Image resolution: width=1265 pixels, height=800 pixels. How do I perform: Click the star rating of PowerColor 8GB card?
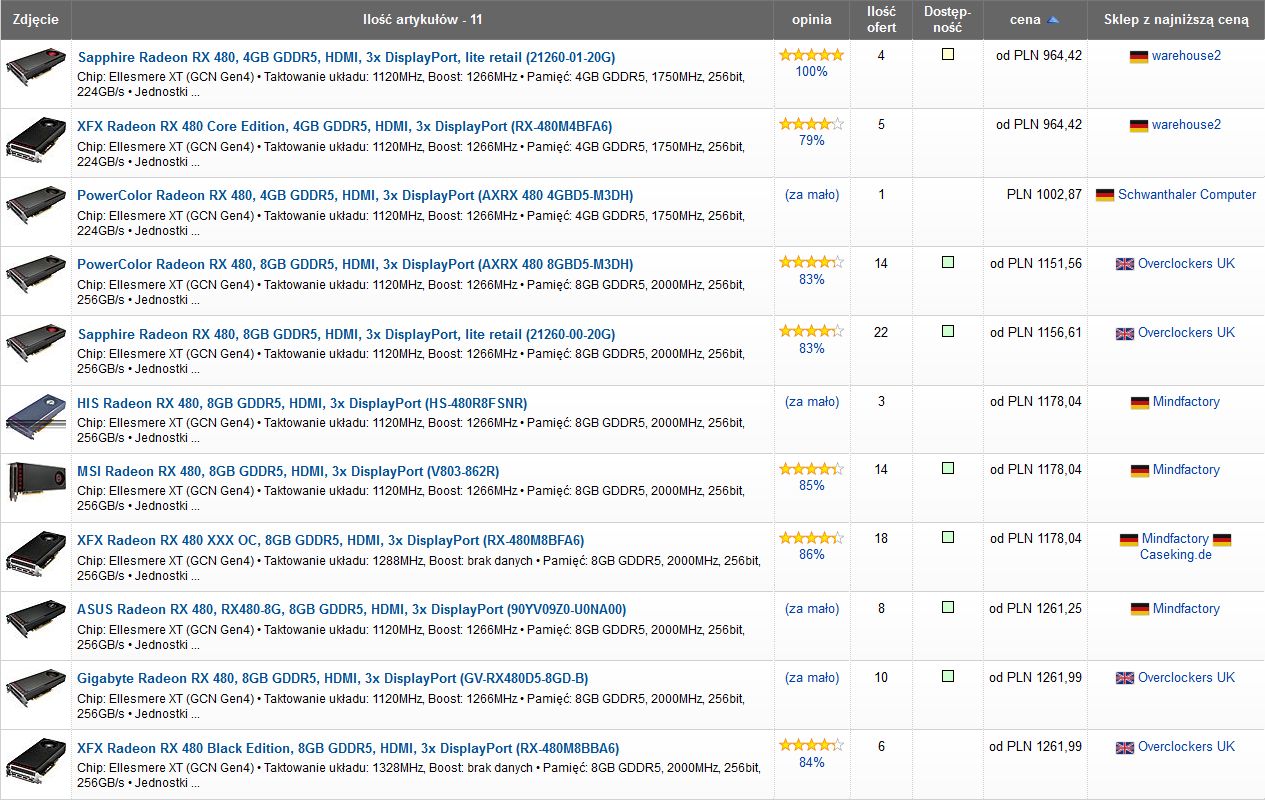[811, 262]
